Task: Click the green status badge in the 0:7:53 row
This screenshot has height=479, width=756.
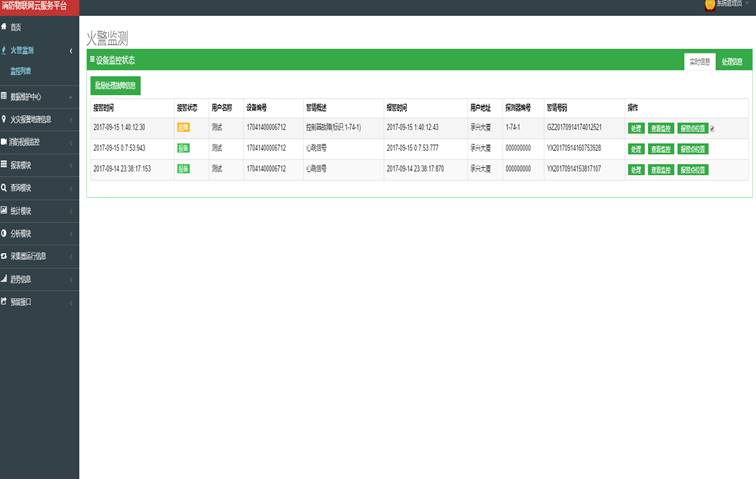Action: pos(183,148)
